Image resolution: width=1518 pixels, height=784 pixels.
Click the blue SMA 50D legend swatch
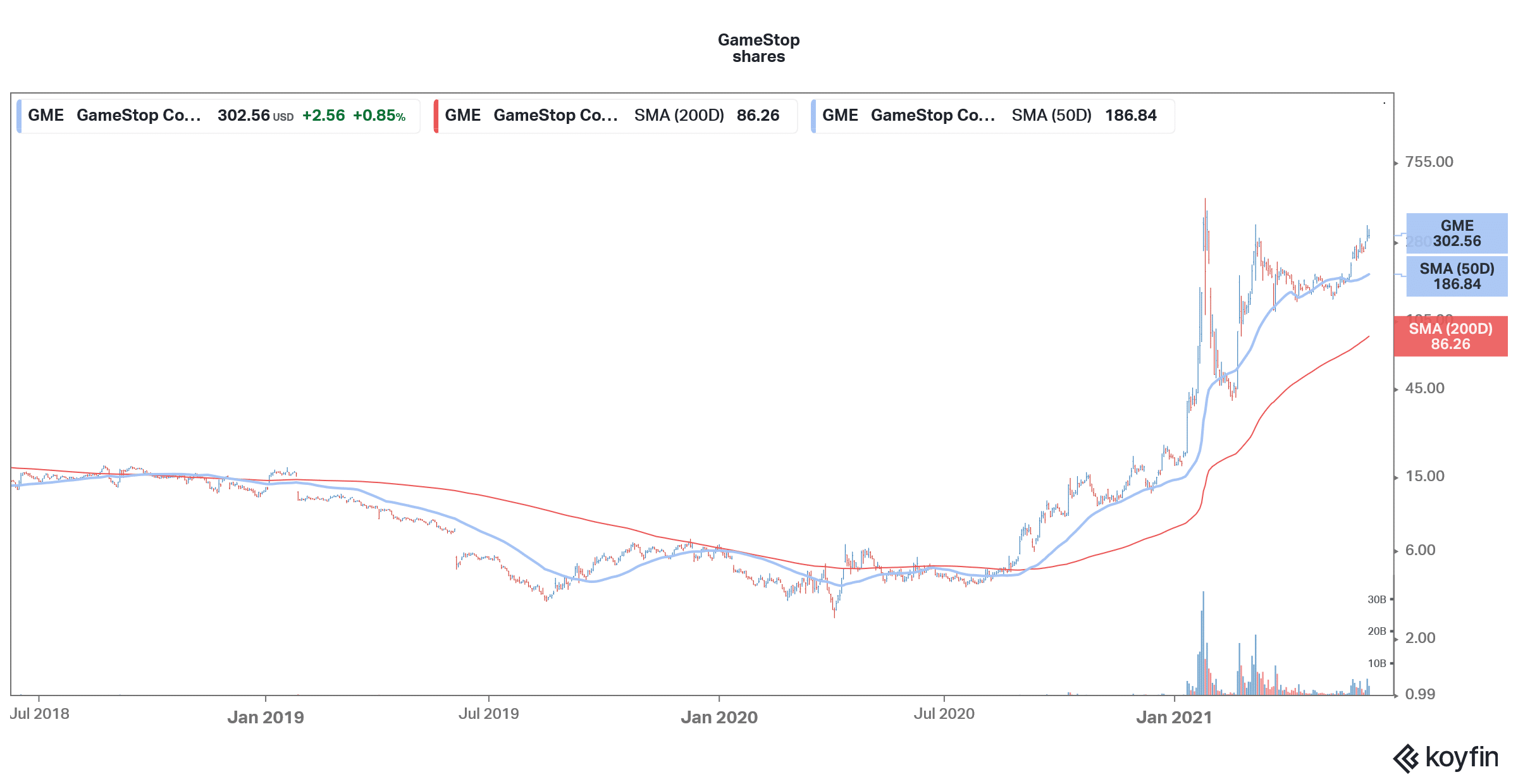[813, 116]
